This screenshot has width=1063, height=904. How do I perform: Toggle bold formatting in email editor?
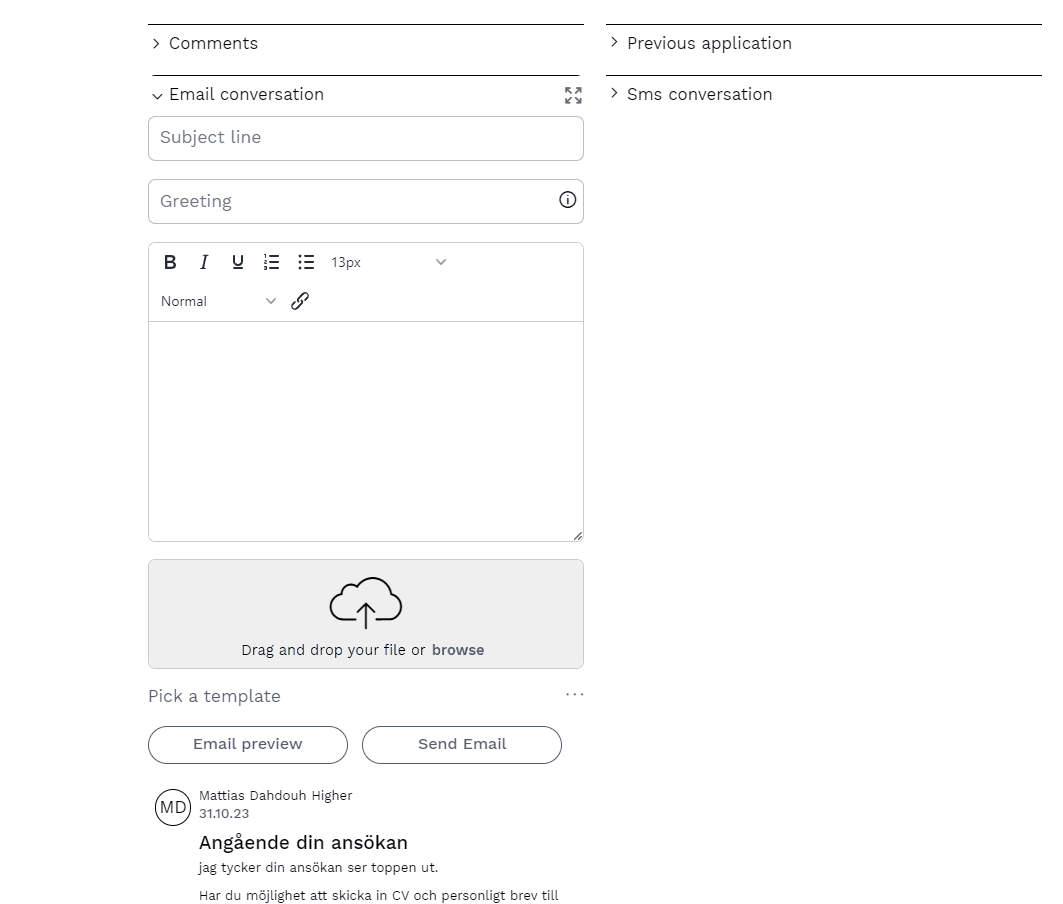tap(170, 262)
